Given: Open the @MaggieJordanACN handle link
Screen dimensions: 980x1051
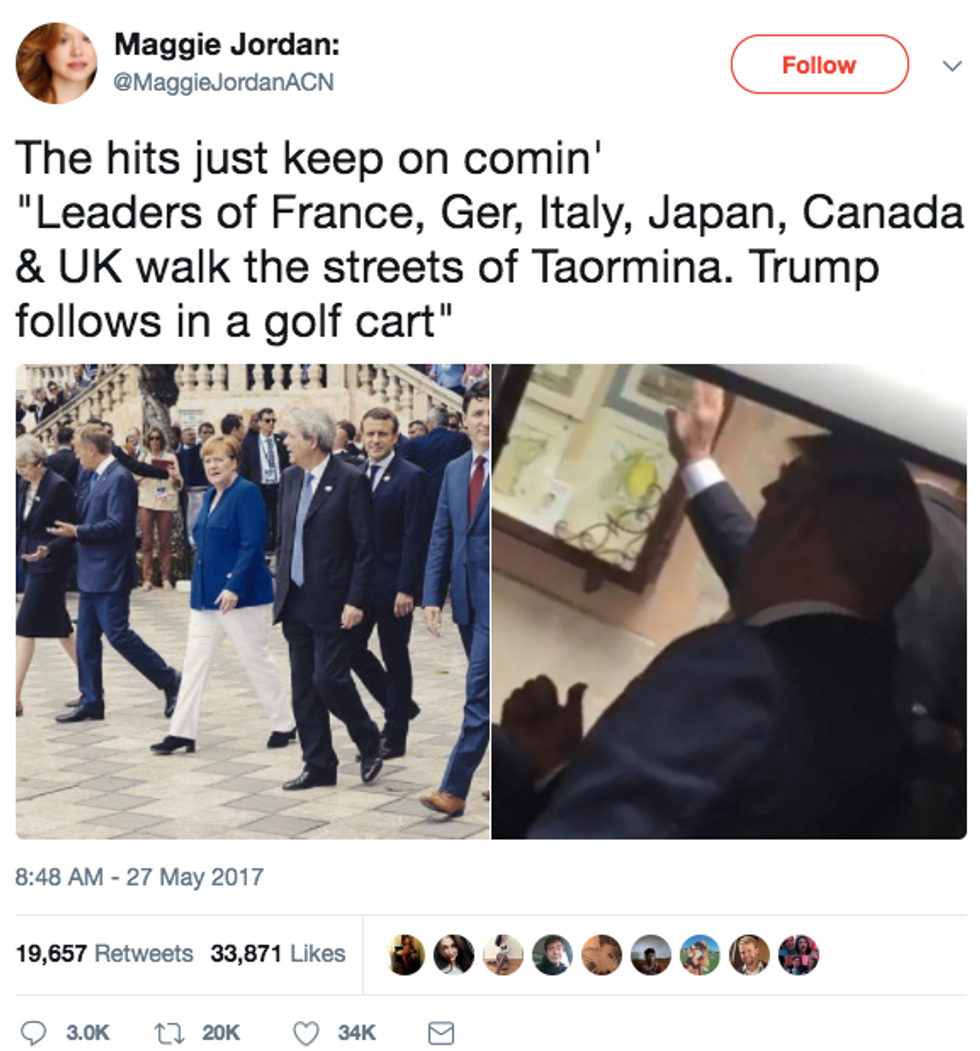Looking at the screenshot, I should (x=224, y=82).
